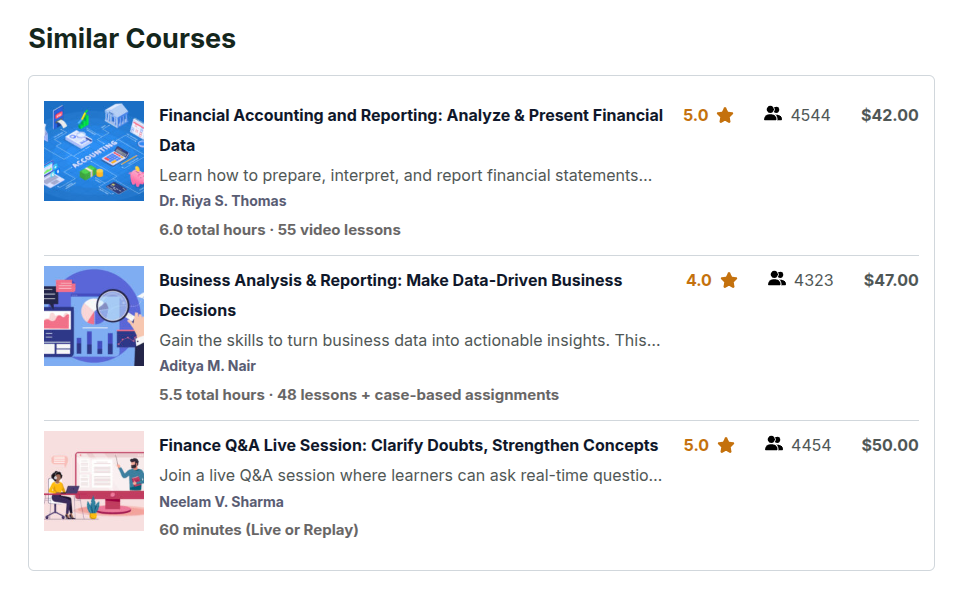Select the business analysis chart thumbnail

94,316
